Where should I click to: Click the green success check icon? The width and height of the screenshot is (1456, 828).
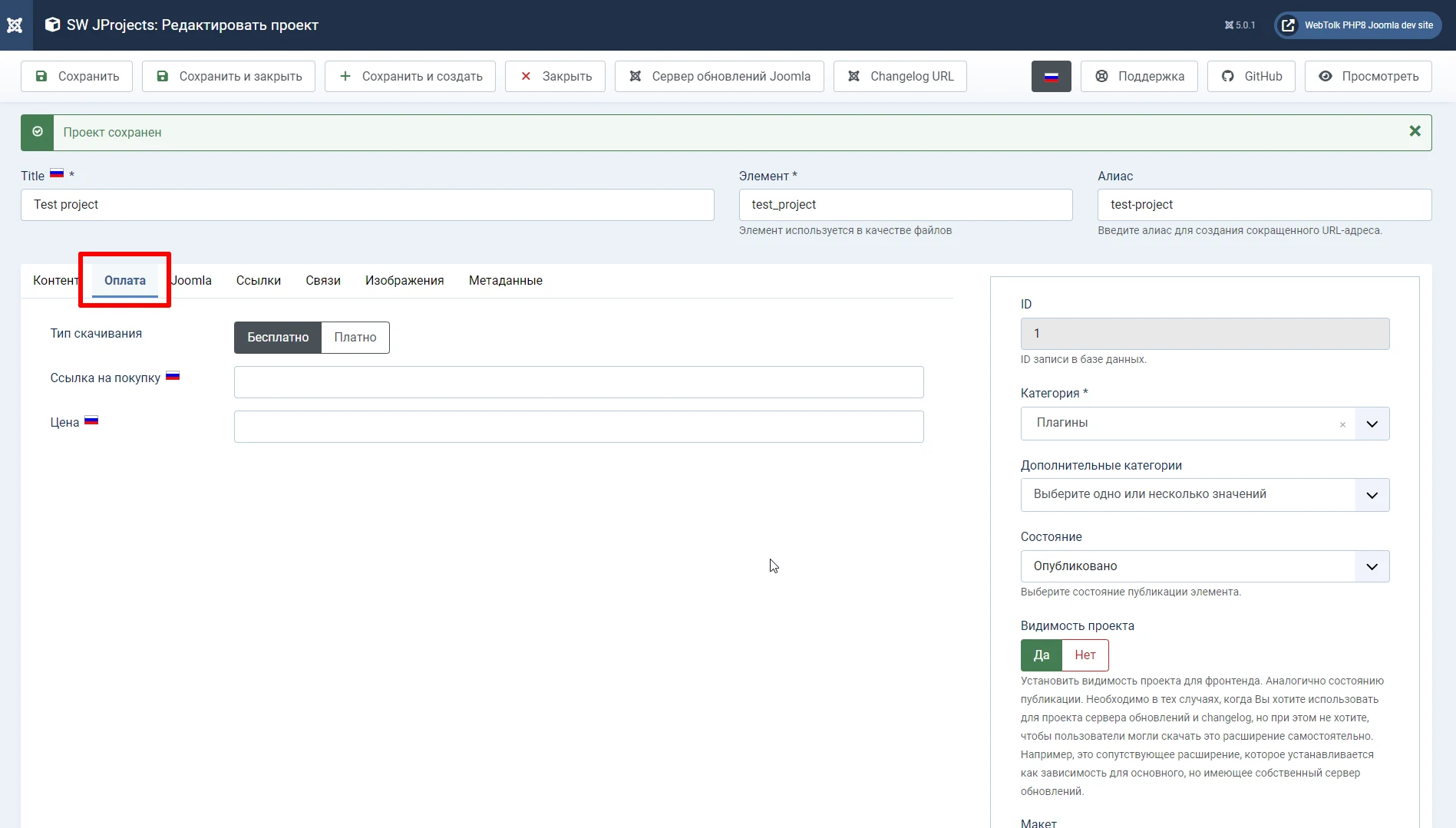[38, 132]
